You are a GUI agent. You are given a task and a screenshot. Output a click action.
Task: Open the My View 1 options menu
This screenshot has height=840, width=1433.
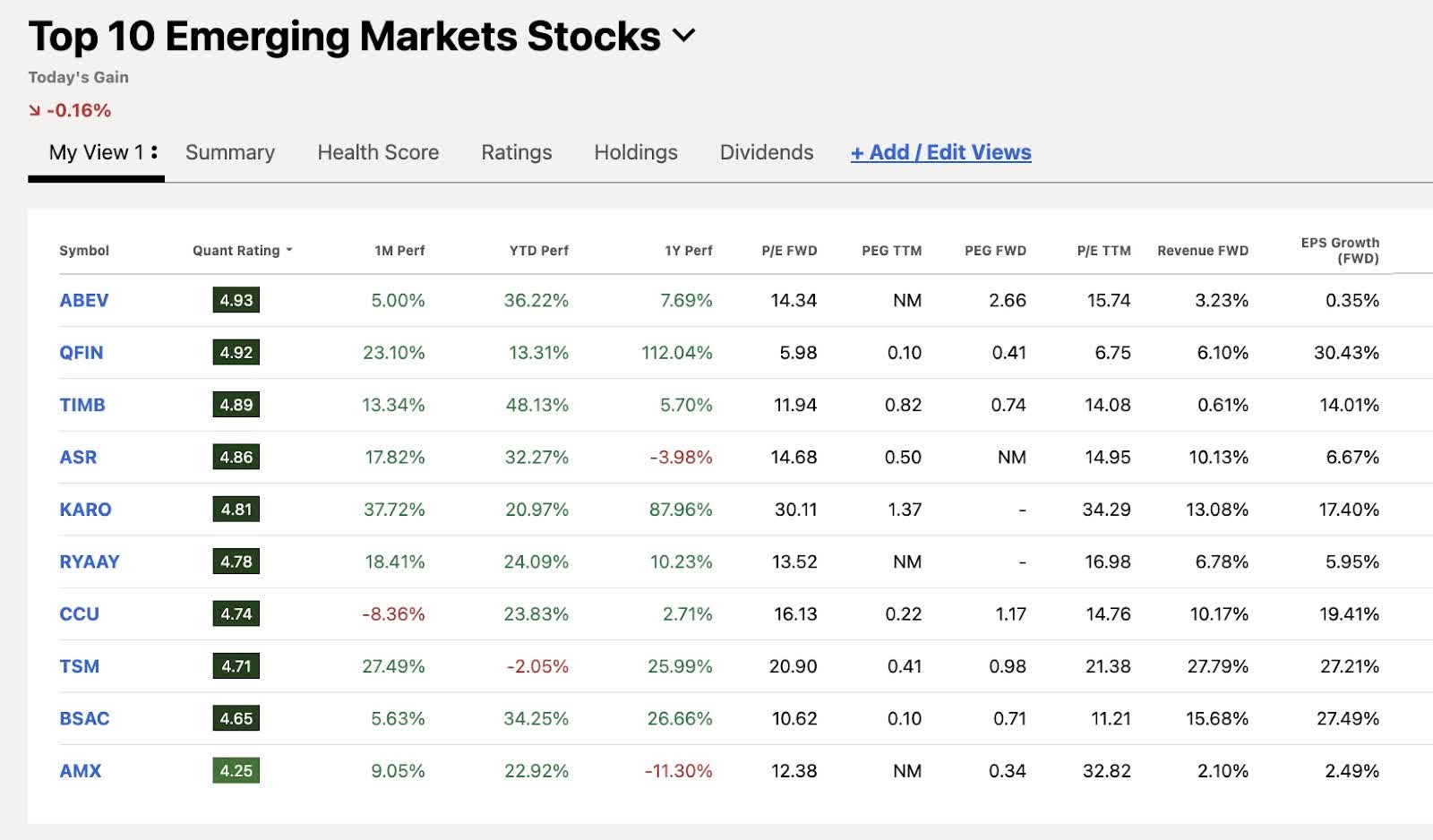[156, 152]
